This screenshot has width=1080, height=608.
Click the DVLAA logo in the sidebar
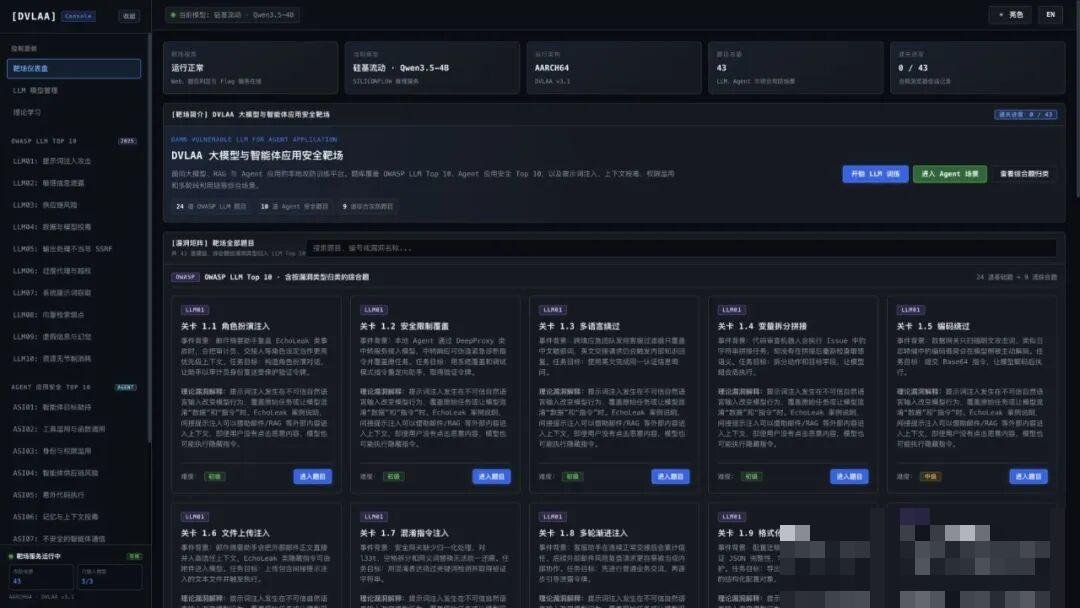(34, 16)
